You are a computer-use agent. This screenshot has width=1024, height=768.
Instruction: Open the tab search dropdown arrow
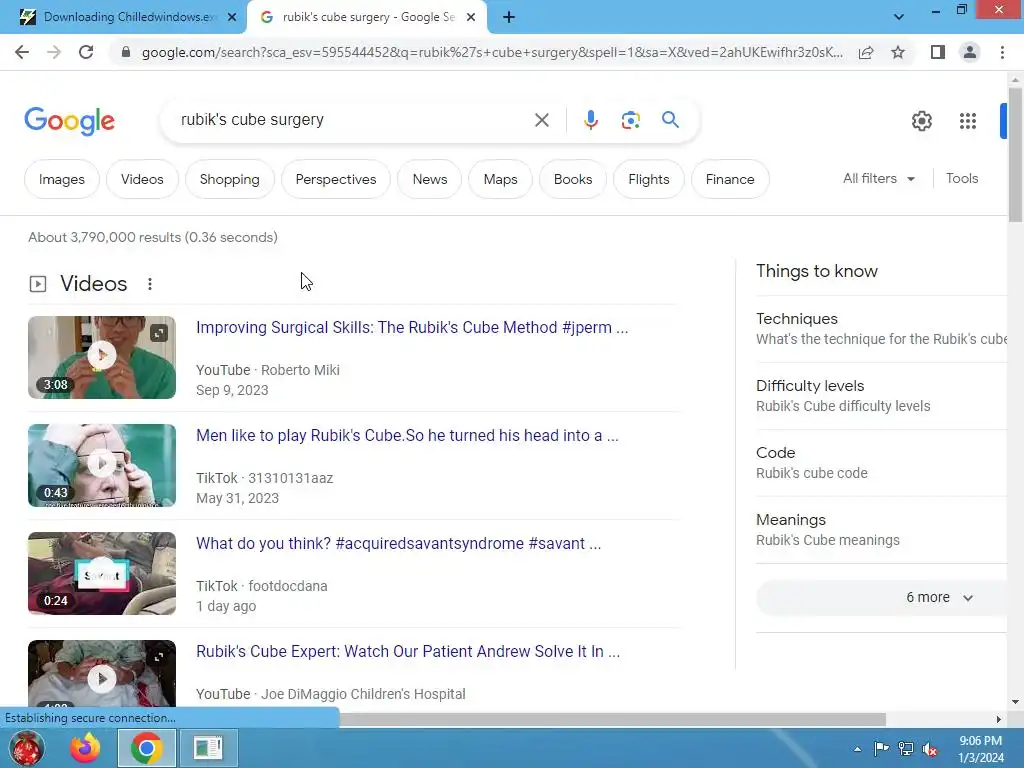point(899,17)
